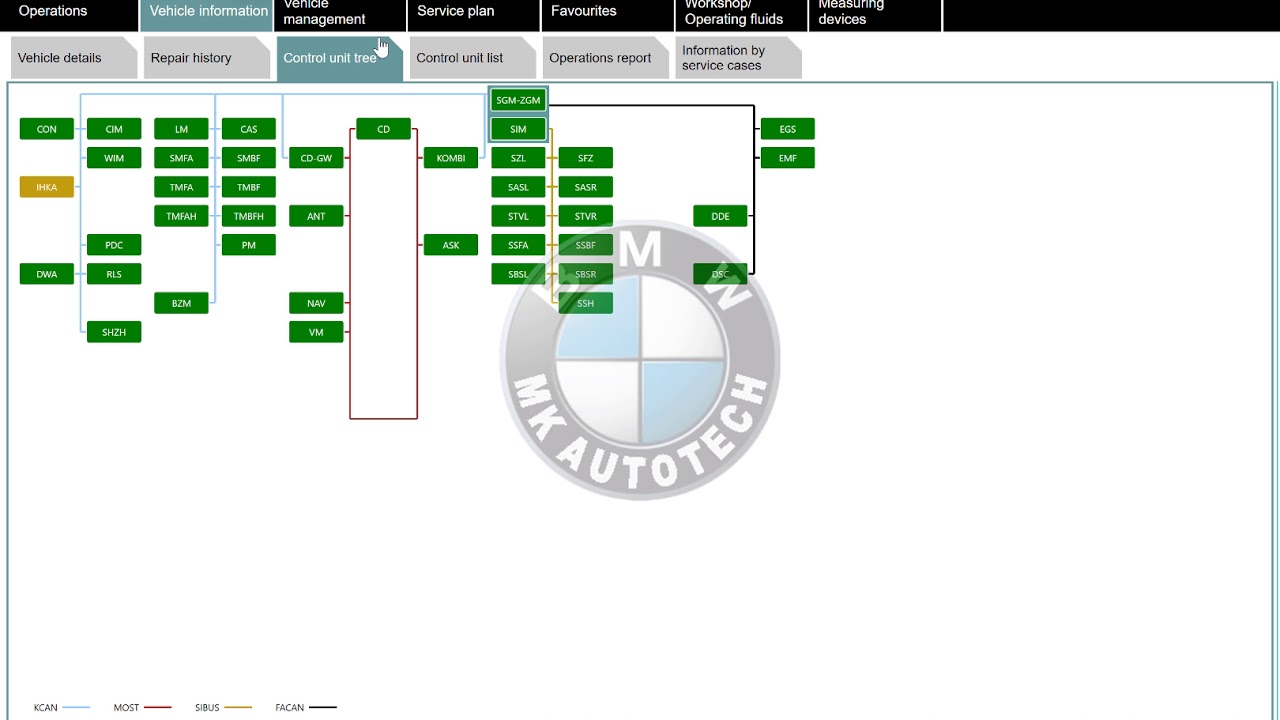Select the PM control unit

(x=249, y=245)
